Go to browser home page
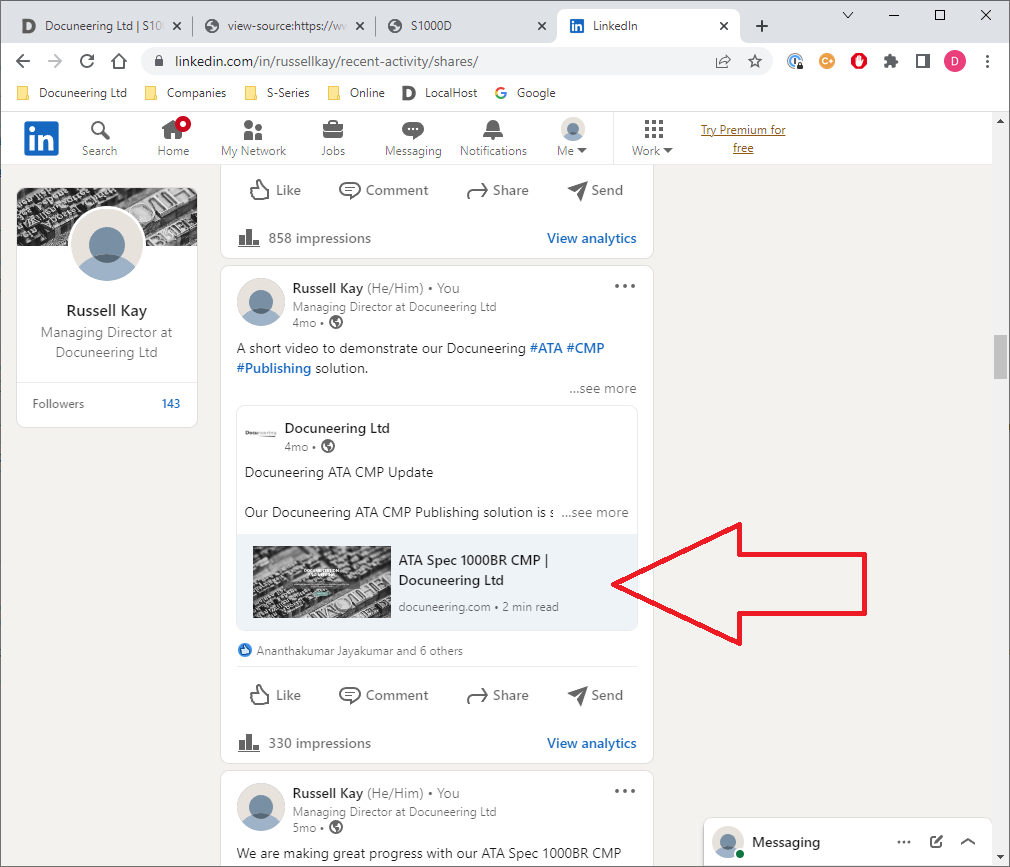 pos(119,61)
